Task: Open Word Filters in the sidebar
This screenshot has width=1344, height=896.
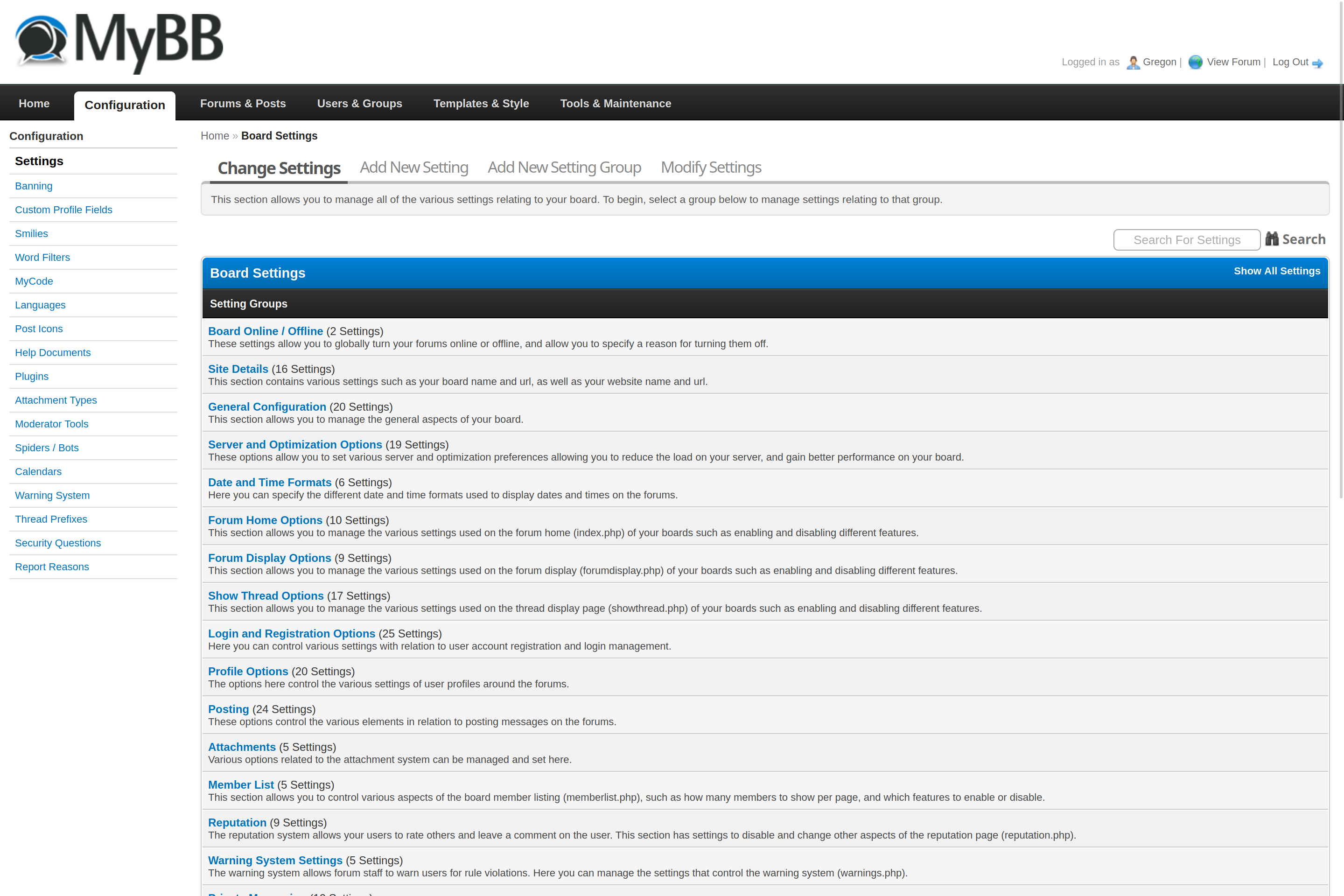Action: pos(42,257)
